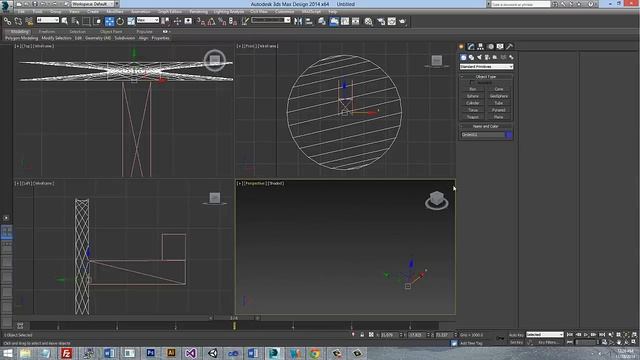The height and width of the screenshot is (360, 640).
Task: Toggle Set Key animation mode
Action: (516, 342)
